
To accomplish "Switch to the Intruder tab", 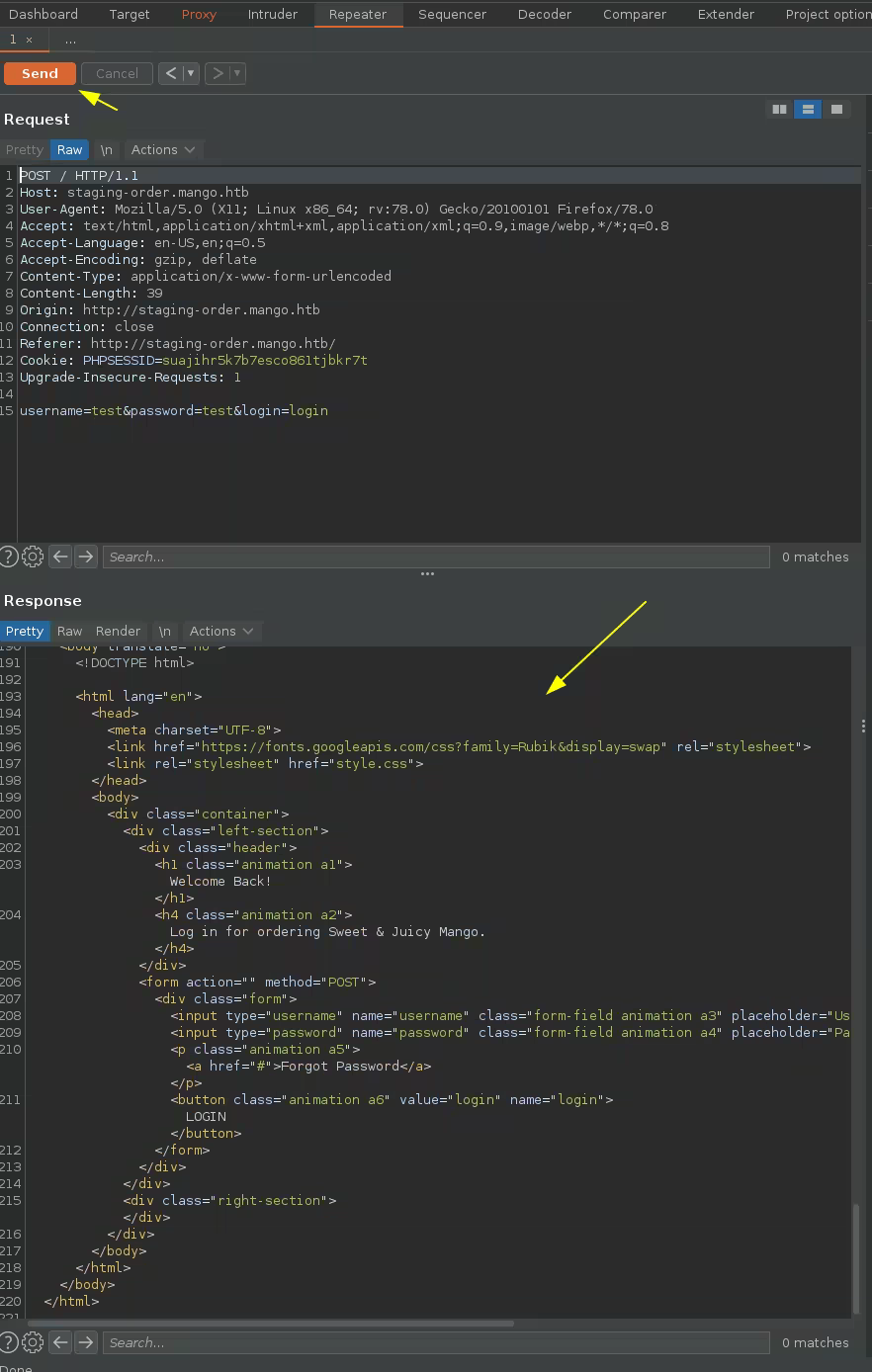I will pyautogui.click(x=272, y=14).
